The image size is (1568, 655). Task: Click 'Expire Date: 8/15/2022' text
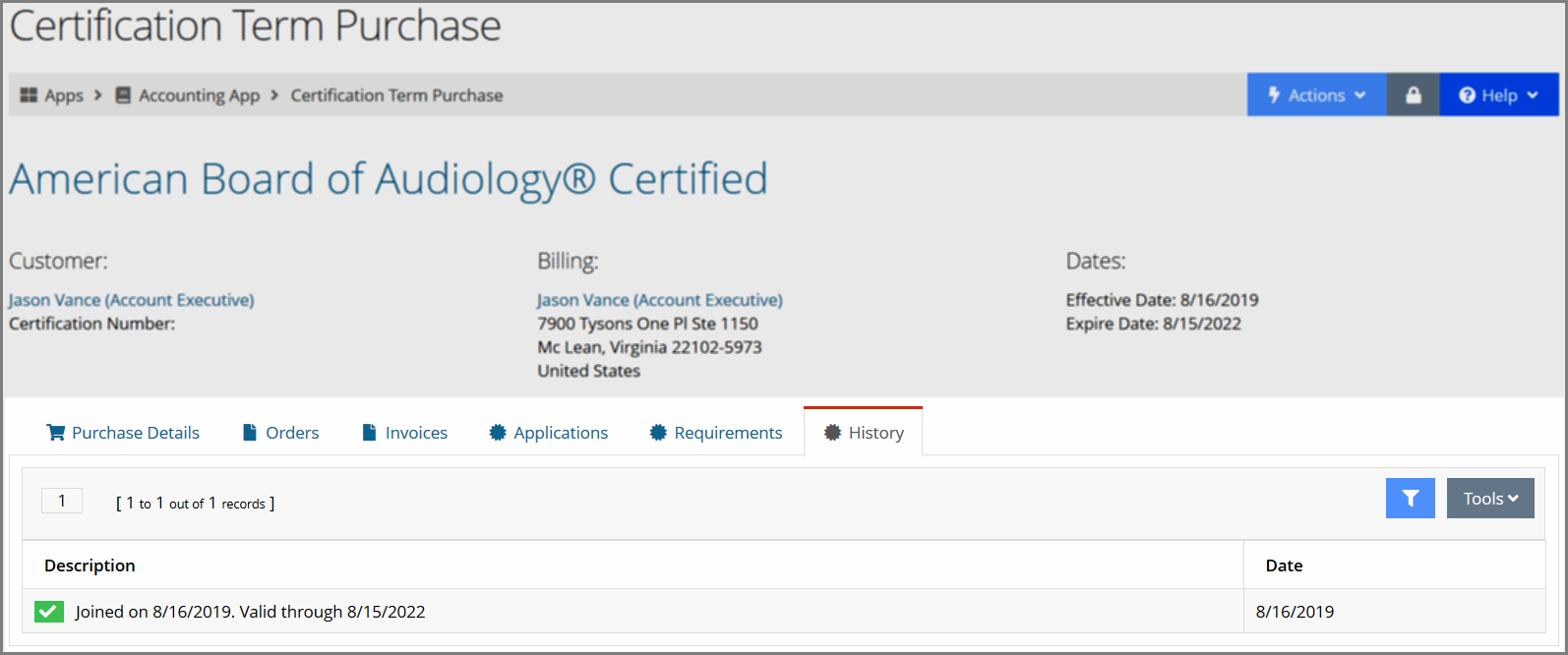point(1153,324)
